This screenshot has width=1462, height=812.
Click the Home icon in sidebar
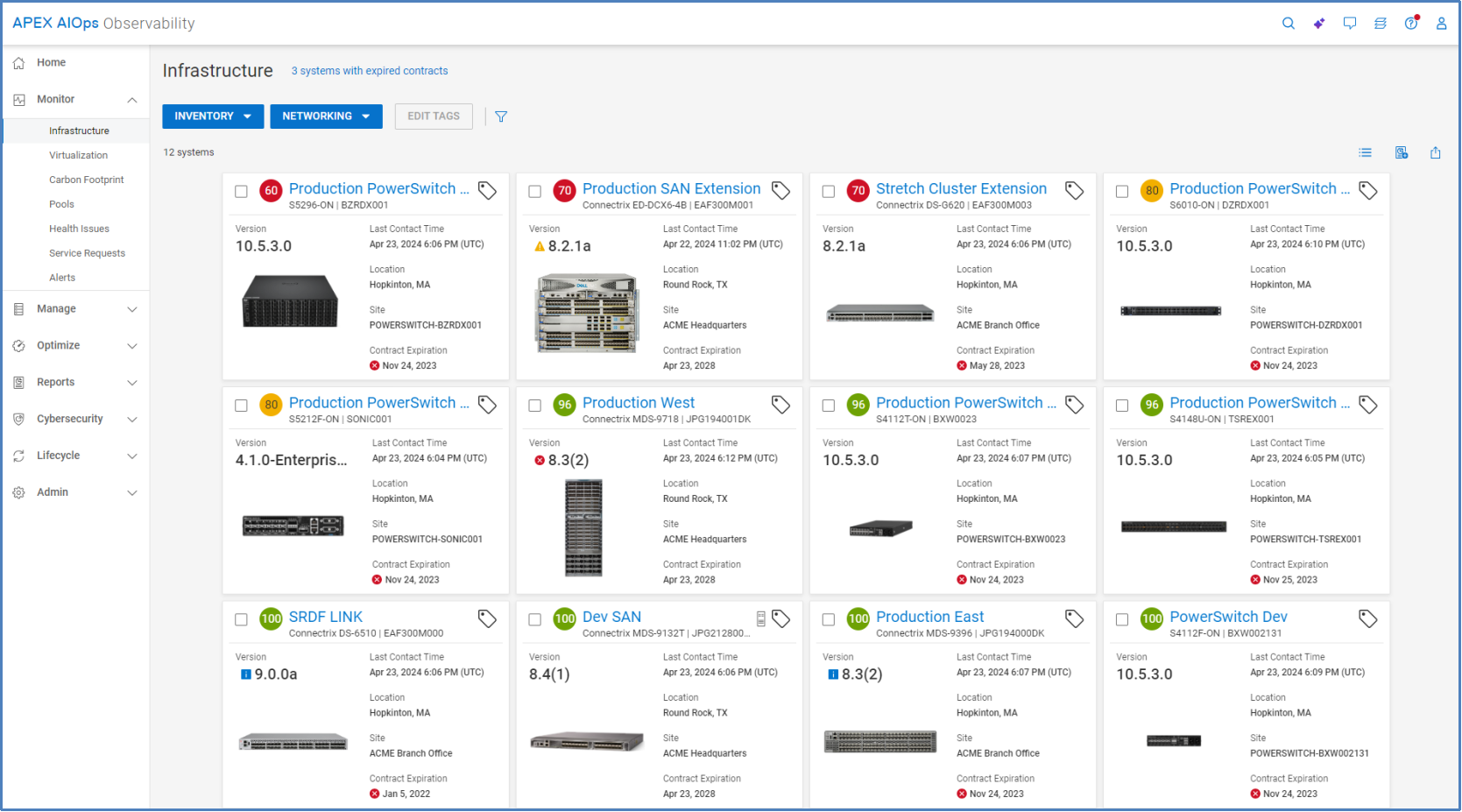pos(18,63)
